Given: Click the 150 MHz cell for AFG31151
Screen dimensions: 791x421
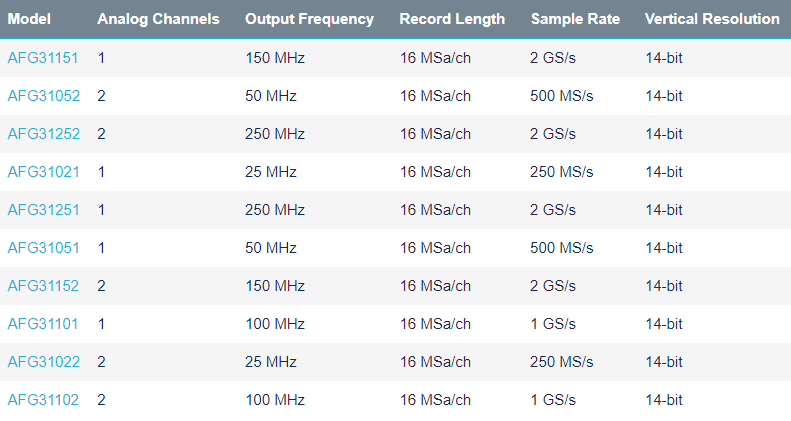Looking at the screenshot, I should coord(275,58).
